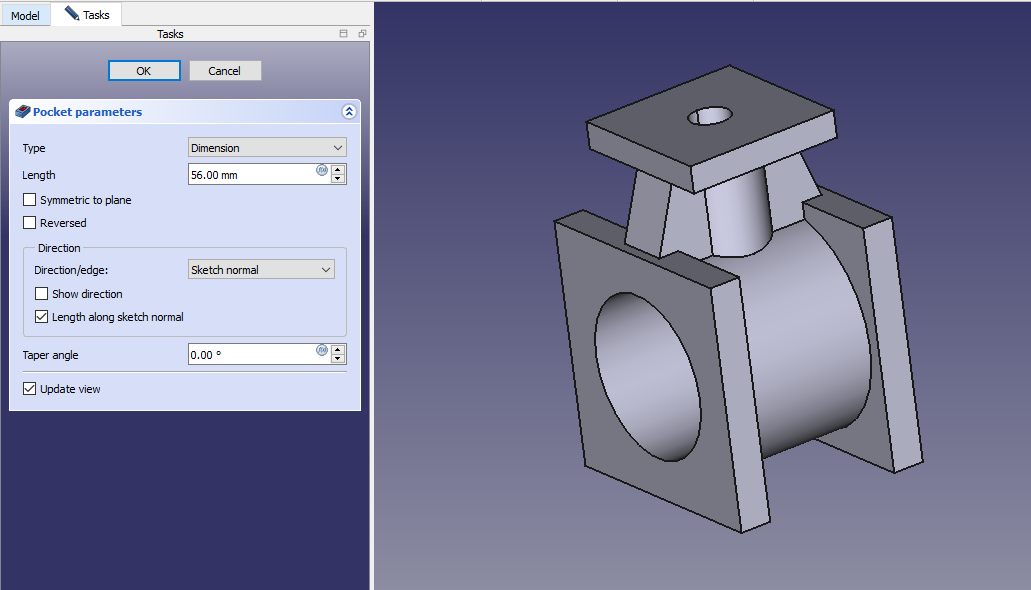The height and width of the screenshot is (590, 1031).
Task: Enable the Show direction option
Action: (x=42, y=294)
